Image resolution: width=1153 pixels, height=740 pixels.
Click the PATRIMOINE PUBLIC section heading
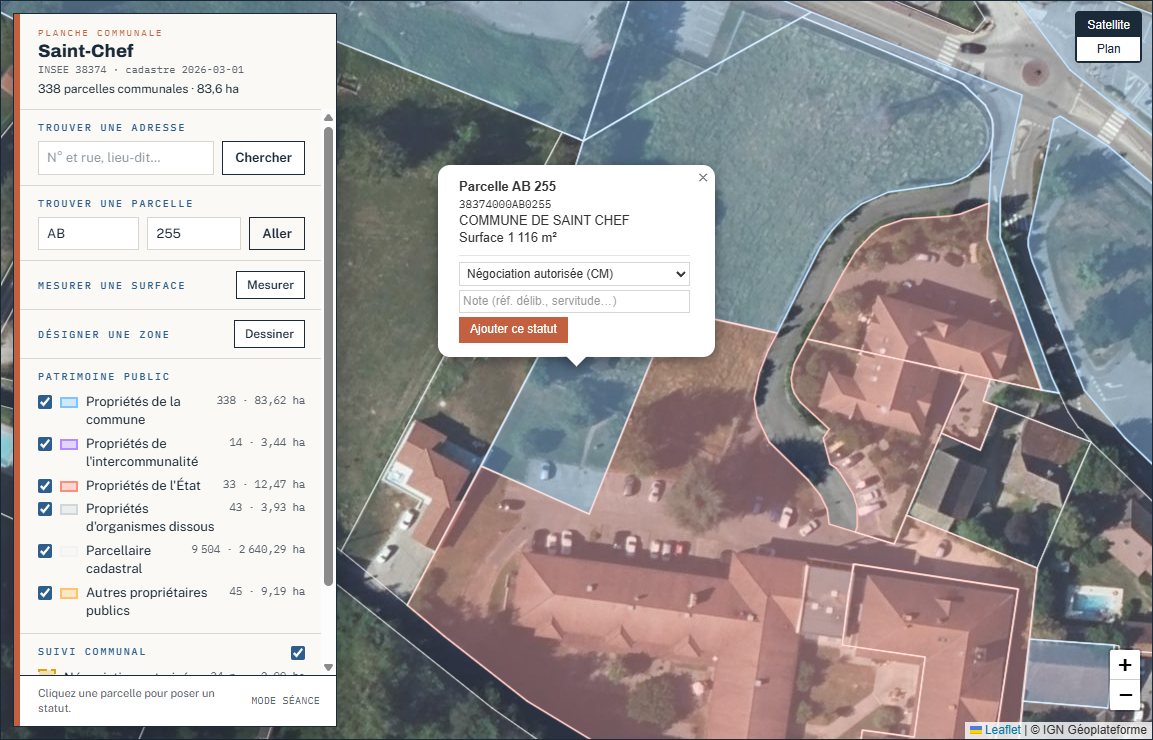pos(104,377)
